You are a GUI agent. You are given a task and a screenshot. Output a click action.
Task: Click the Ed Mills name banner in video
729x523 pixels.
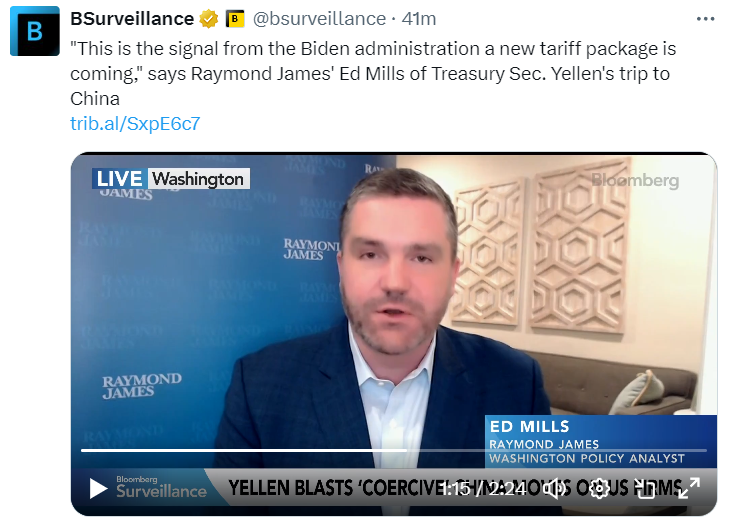(601, 441)
